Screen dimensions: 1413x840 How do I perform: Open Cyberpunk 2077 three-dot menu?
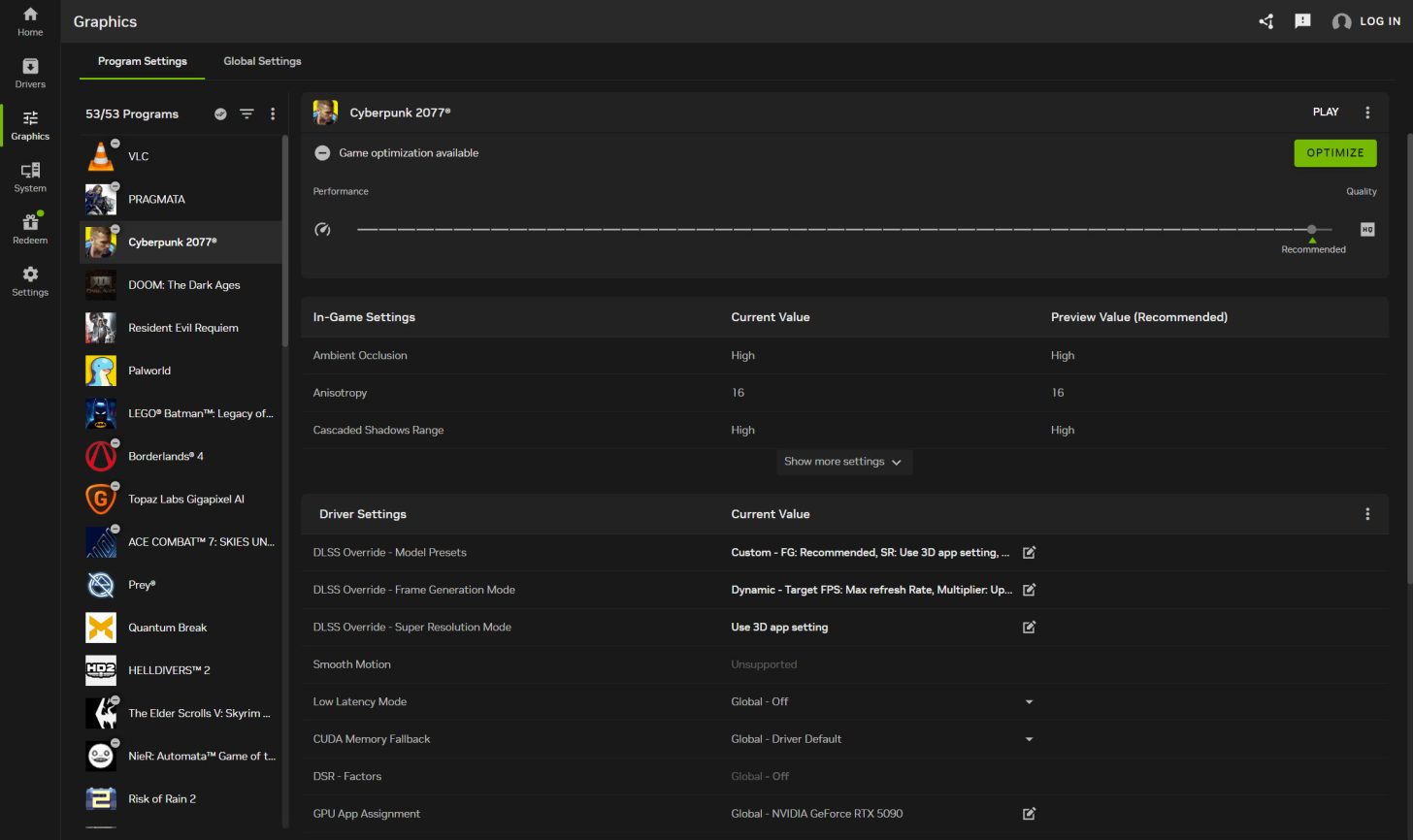tap(1367, 113)
